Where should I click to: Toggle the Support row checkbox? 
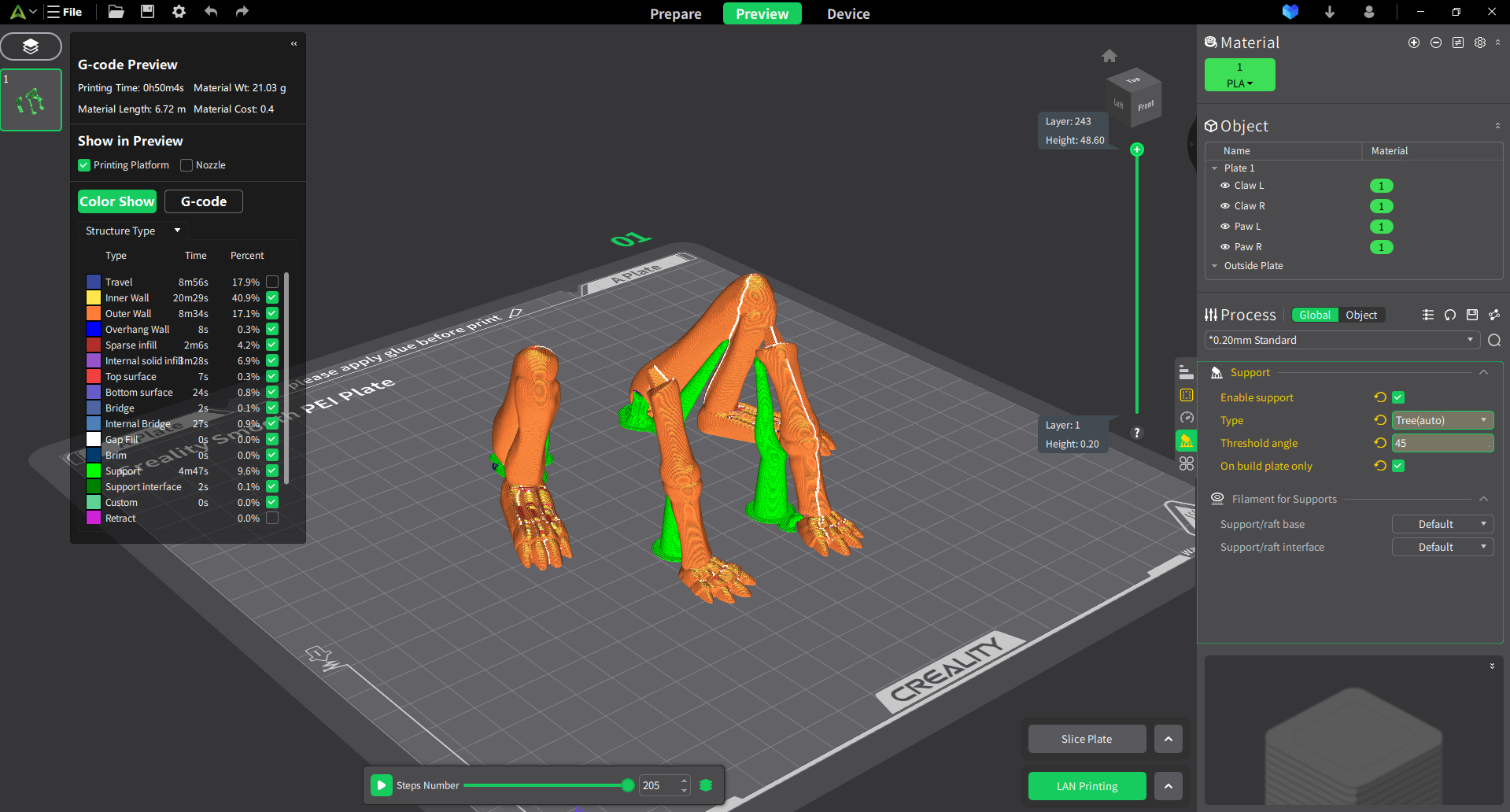[272, 471]
